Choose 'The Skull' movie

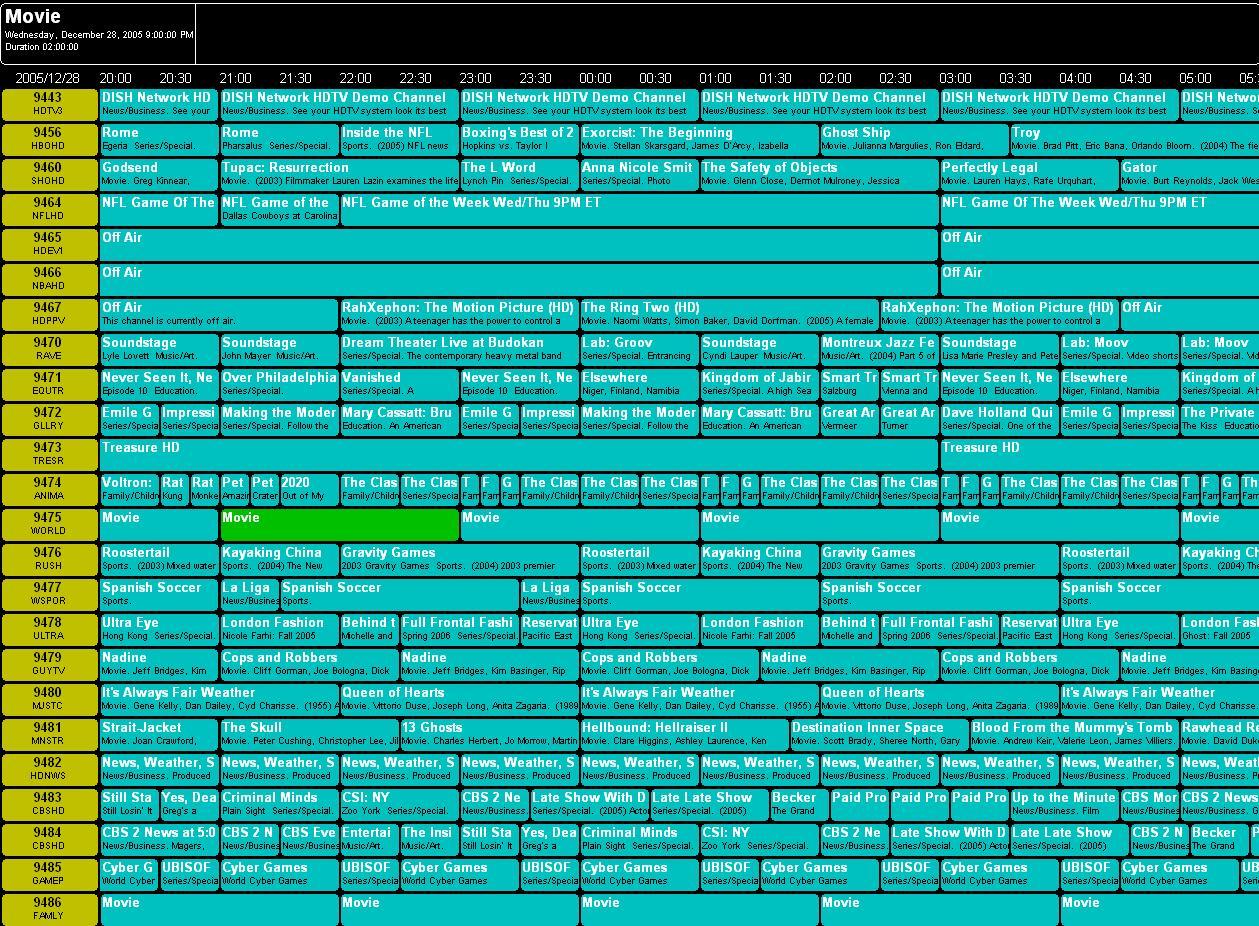coord(310,735)
